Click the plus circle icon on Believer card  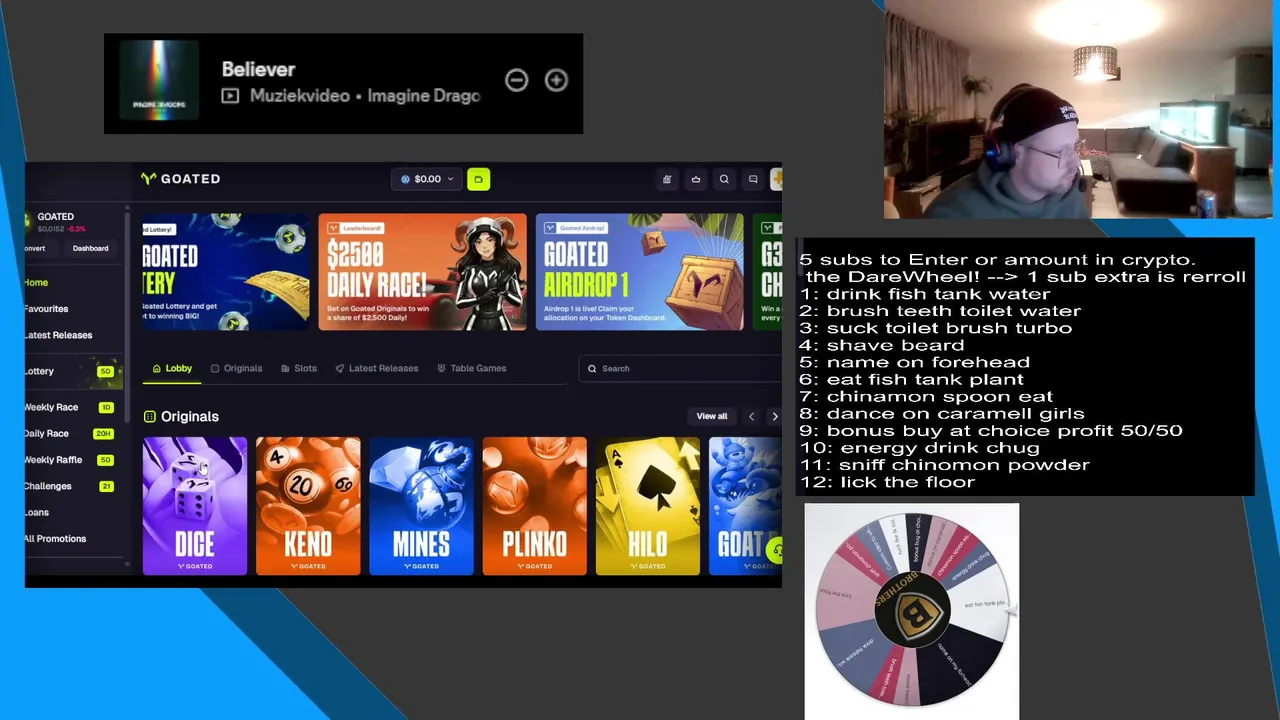tap(556, 80)
